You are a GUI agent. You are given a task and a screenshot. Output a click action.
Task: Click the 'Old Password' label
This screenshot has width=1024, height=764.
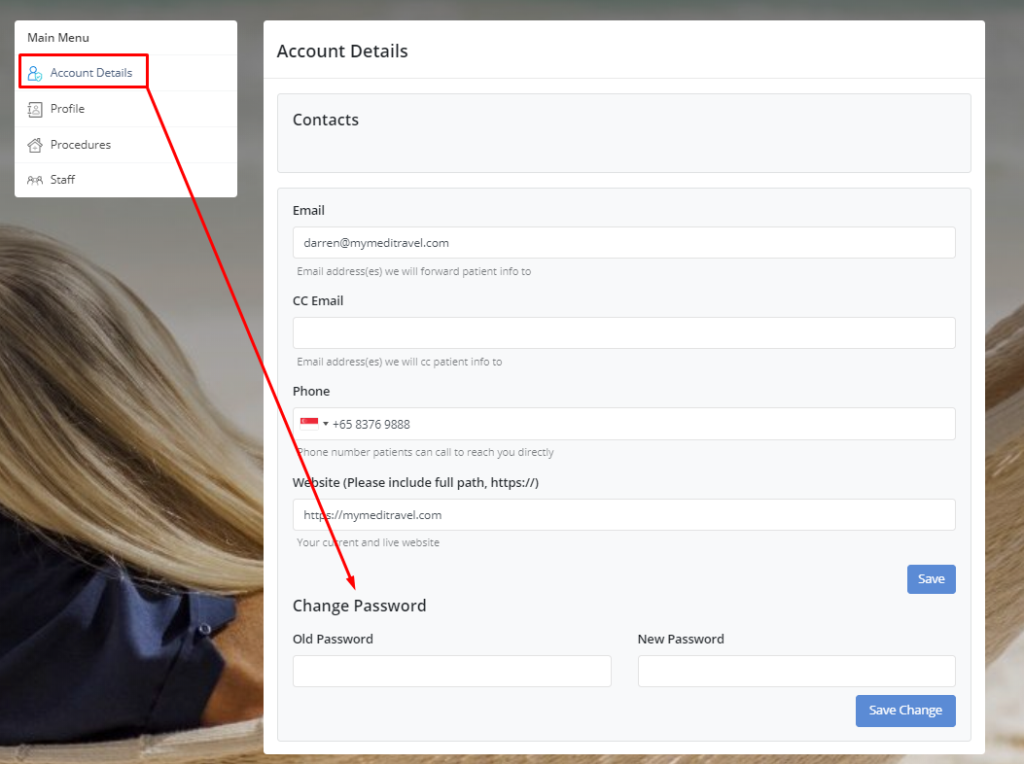332,639
